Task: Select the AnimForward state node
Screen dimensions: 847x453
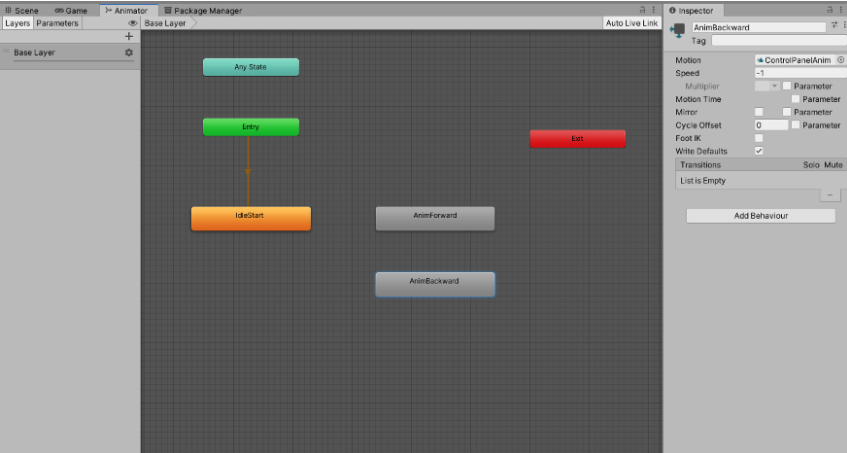Action: (x=435, y=218)
